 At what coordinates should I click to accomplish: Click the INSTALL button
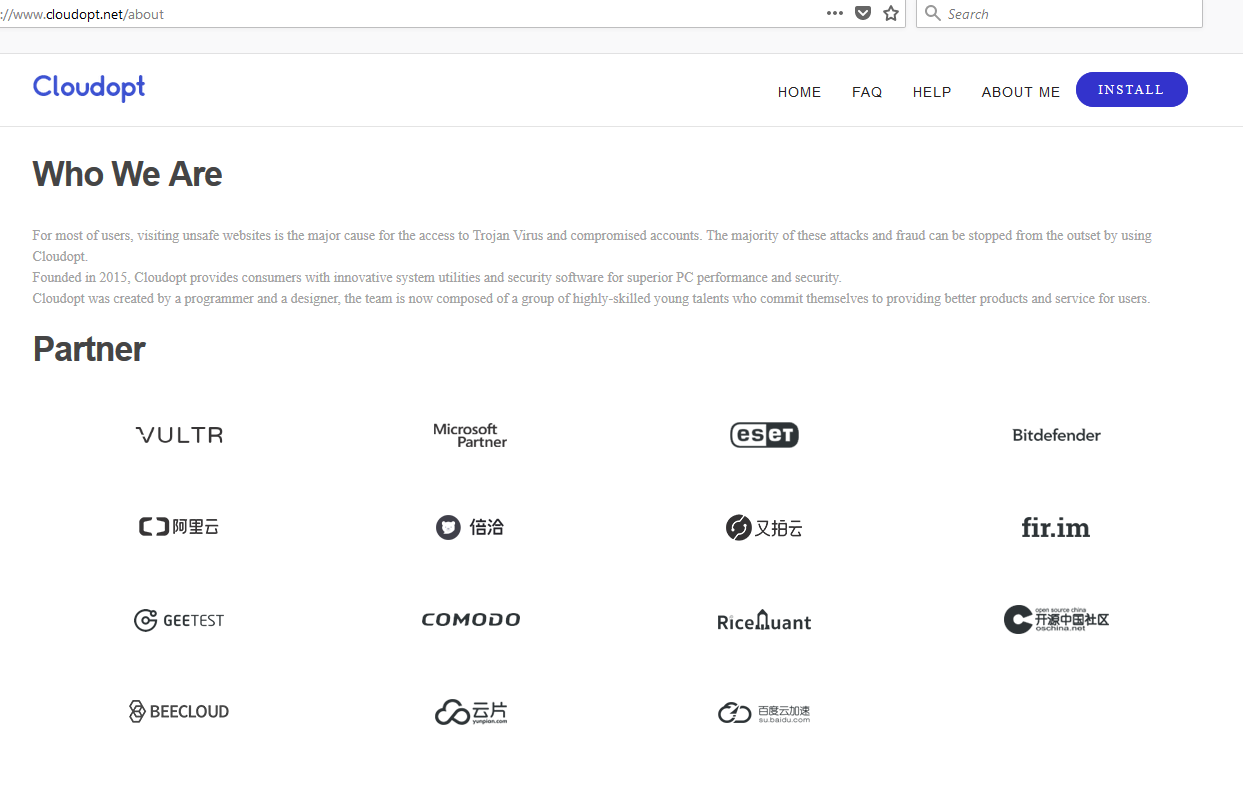click(x=1131, y=89)
